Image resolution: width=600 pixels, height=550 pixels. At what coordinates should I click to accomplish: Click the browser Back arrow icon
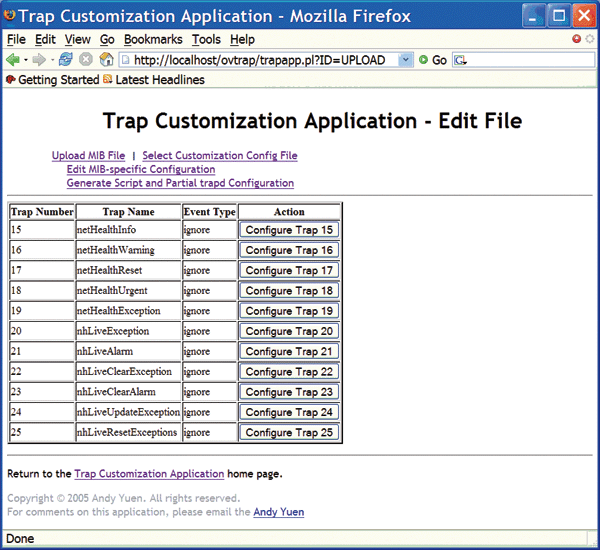pos(13,60)
